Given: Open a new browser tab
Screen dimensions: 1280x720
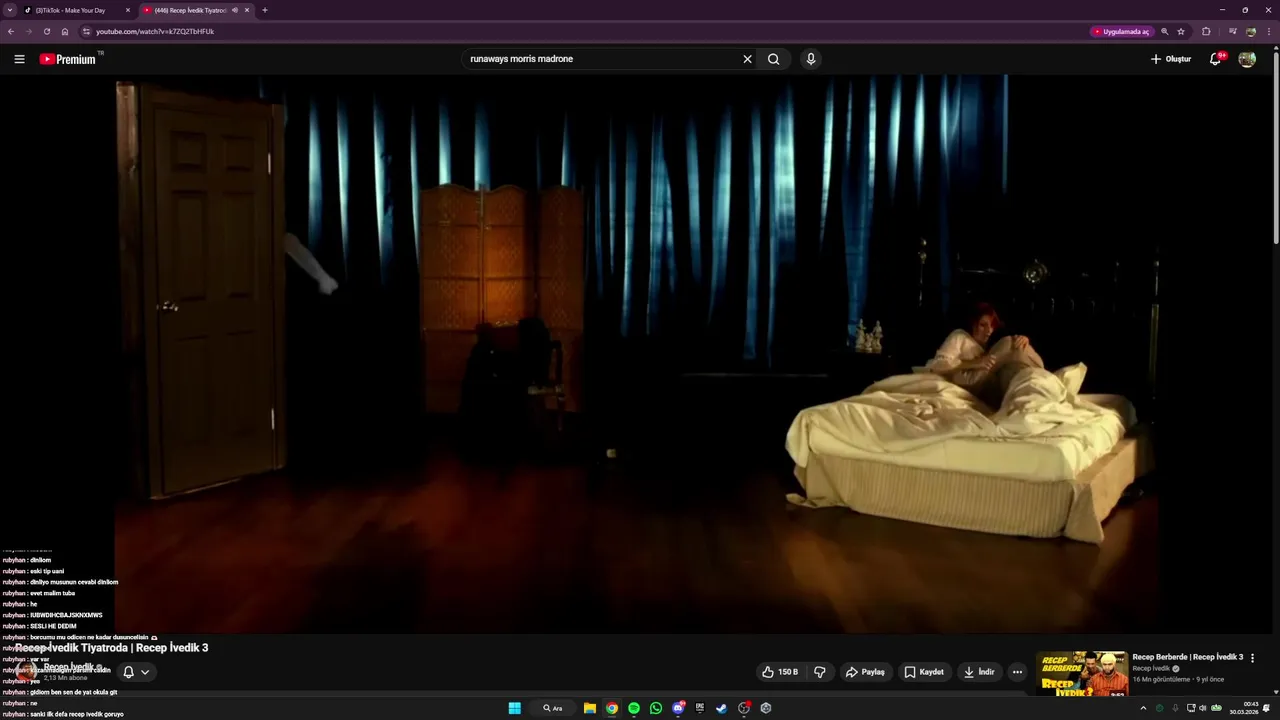Looking at the screenshot, I should [x=265, y=10].
